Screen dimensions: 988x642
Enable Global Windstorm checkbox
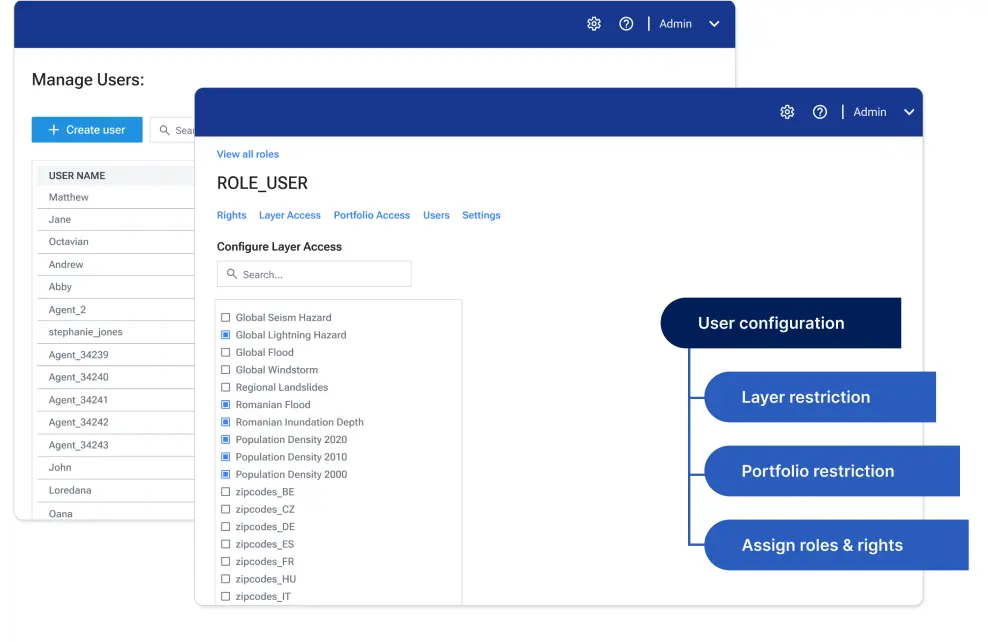pyautogui.click(x=226, y=370)
